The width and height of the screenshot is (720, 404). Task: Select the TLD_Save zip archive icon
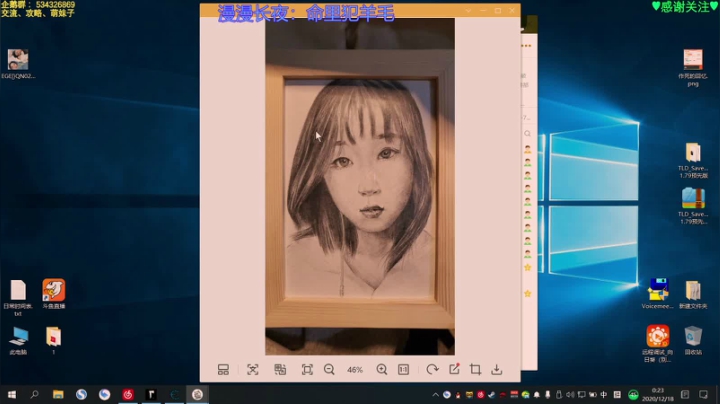pos(693,206)
